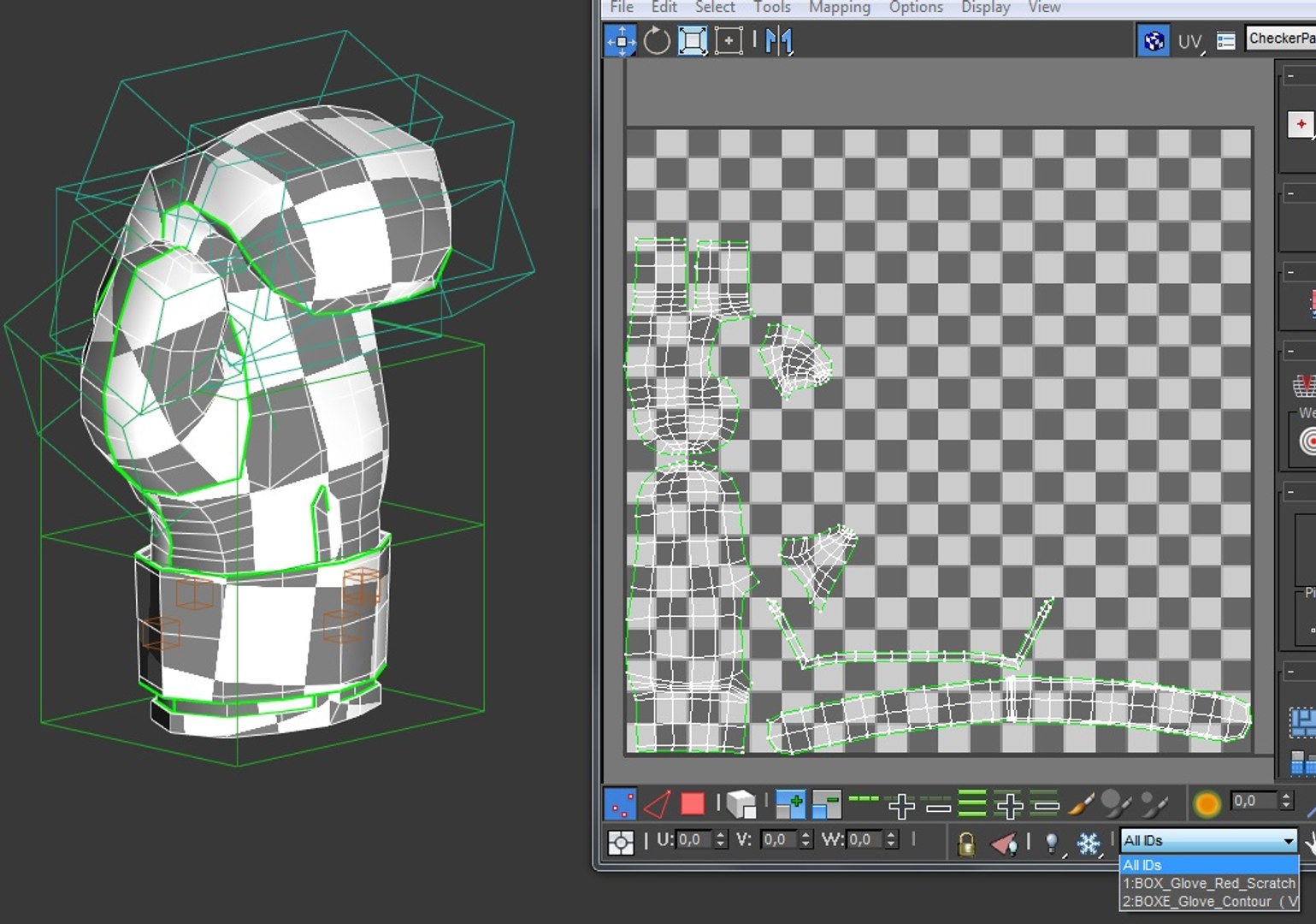Click the soft selection falloff value field
1316x924 pixels.
pos(1254,802)
